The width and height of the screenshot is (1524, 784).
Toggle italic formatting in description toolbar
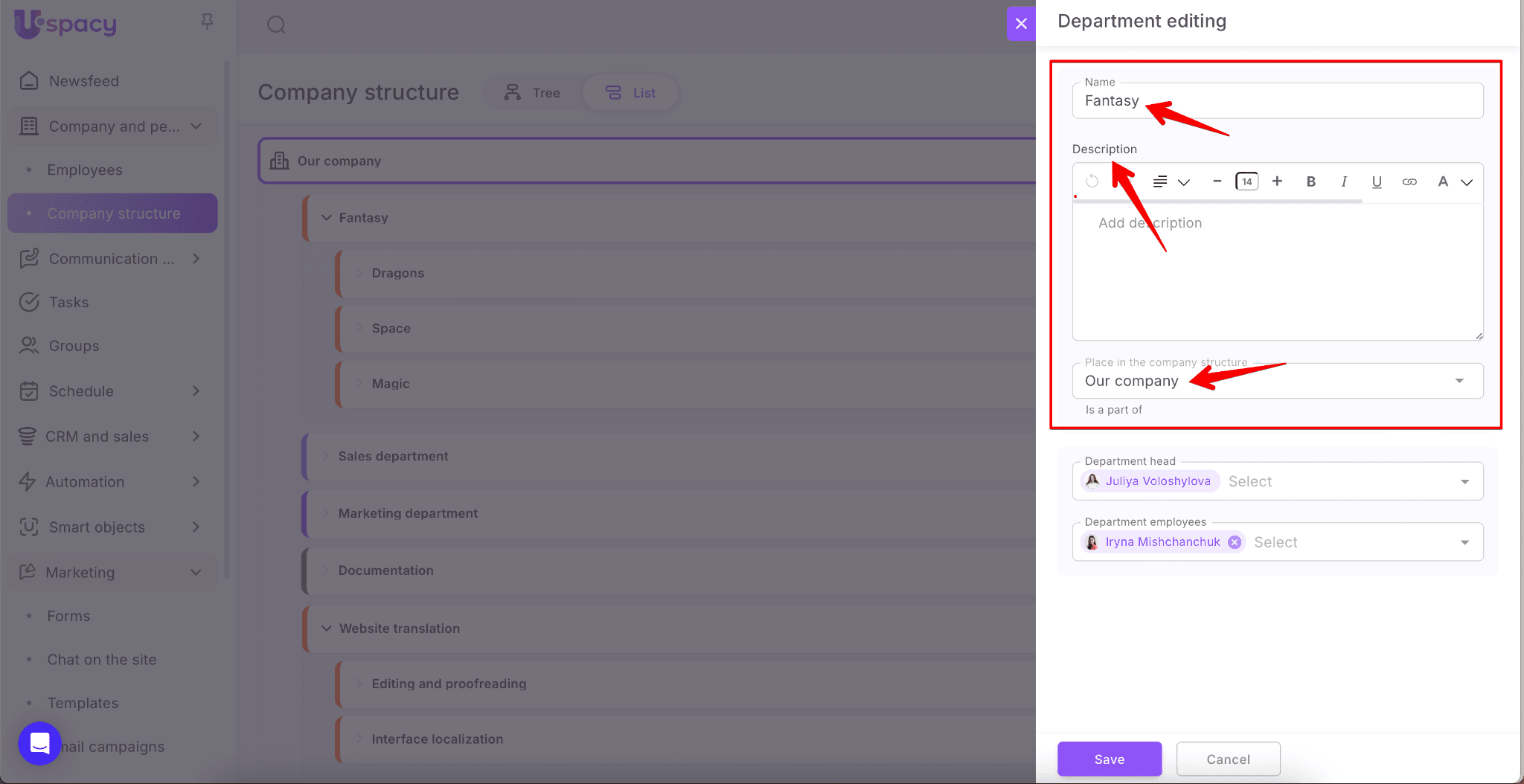click(1344, 181)
